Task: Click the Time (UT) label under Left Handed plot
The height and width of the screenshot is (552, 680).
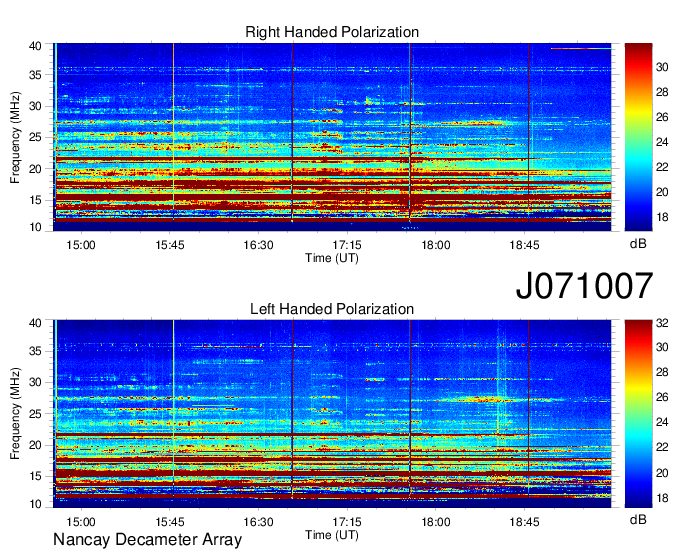Action: 332,535
